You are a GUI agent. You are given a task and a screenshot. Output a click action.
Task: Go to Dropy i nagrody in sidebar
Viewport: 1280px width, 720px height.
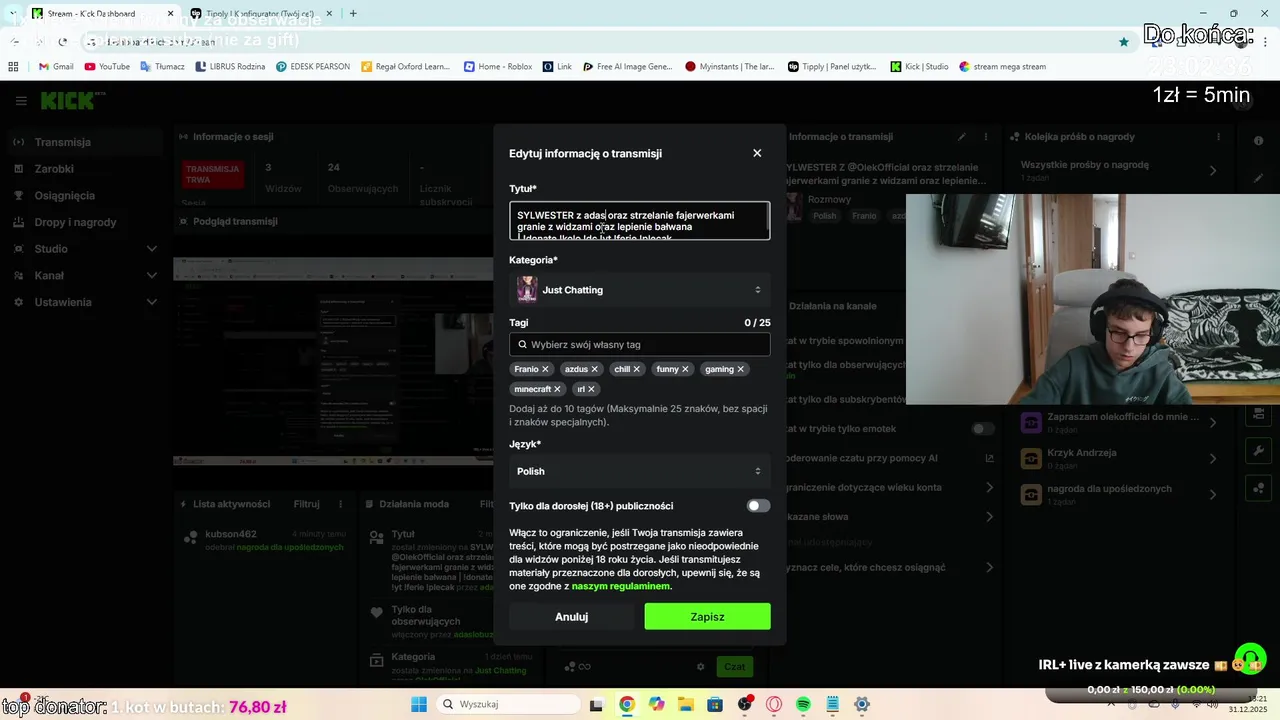pyautogui.click(x=85, y=222)
